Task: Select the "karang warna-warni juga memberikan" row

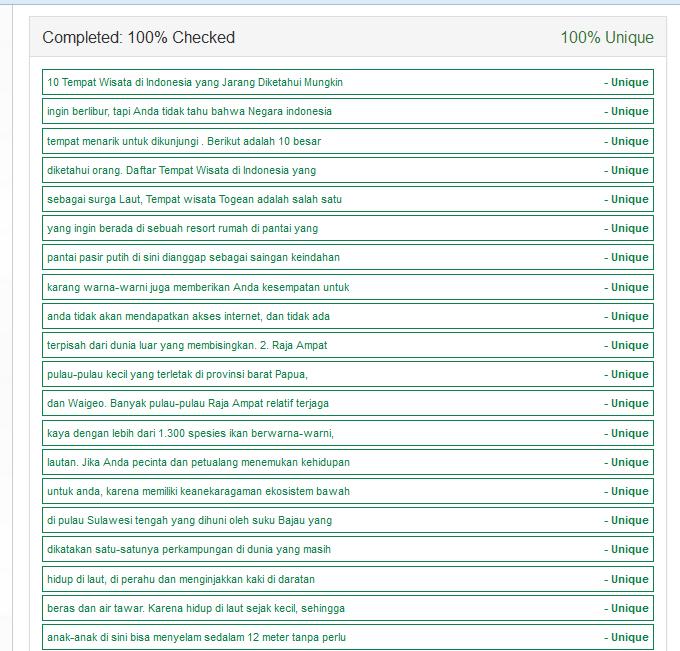Action: (198, 287)
